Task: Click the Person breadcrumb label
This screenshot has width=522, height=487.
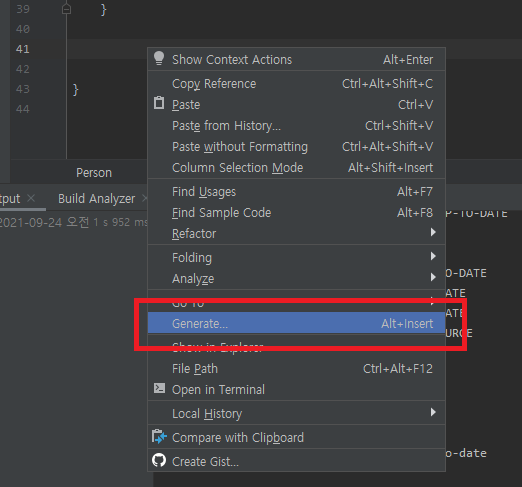Action: pyautogui.click(x=94, y=173)
